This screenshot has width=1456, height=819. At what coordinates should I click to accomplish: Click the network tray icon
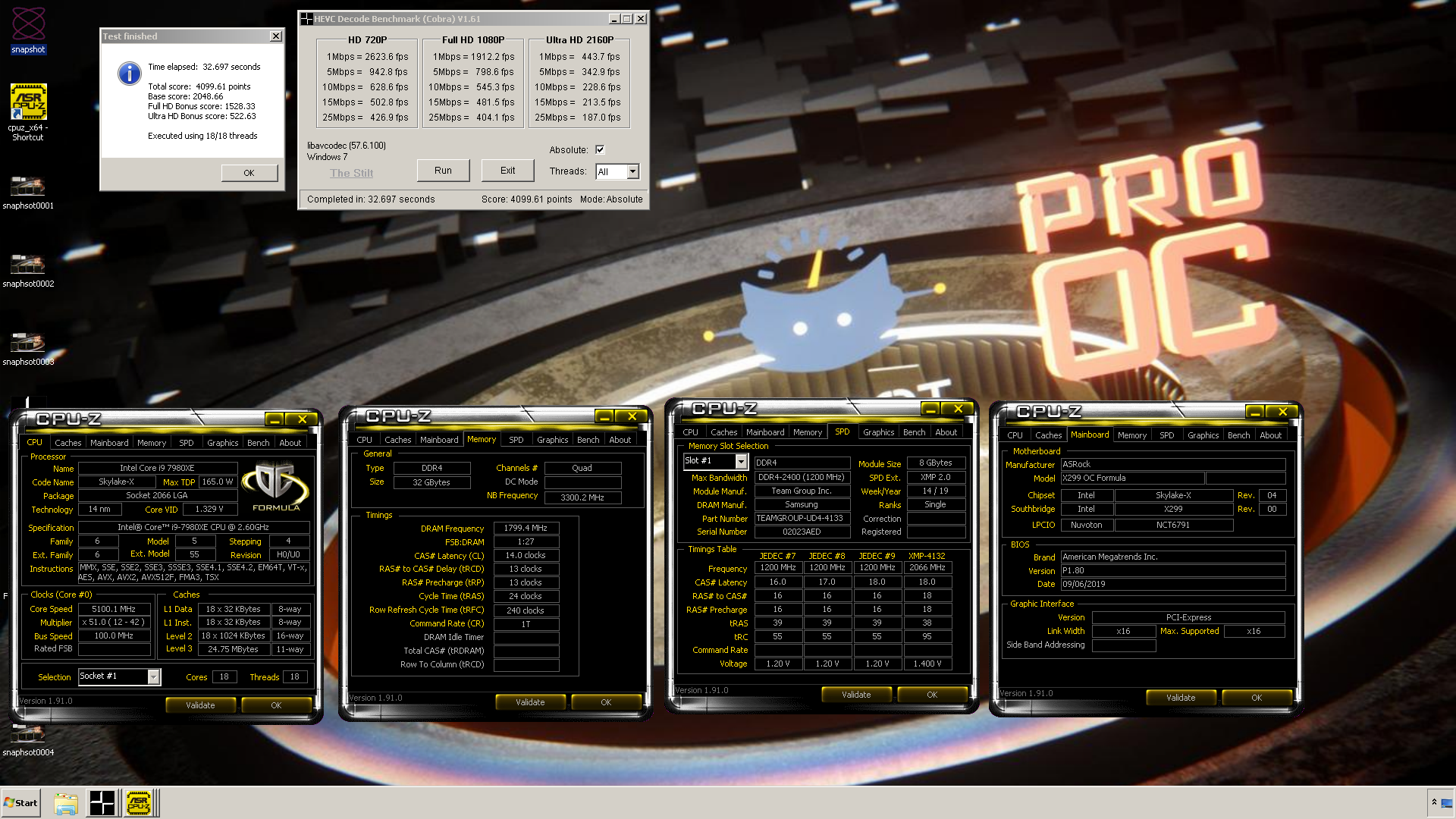tap(1446, 803)
